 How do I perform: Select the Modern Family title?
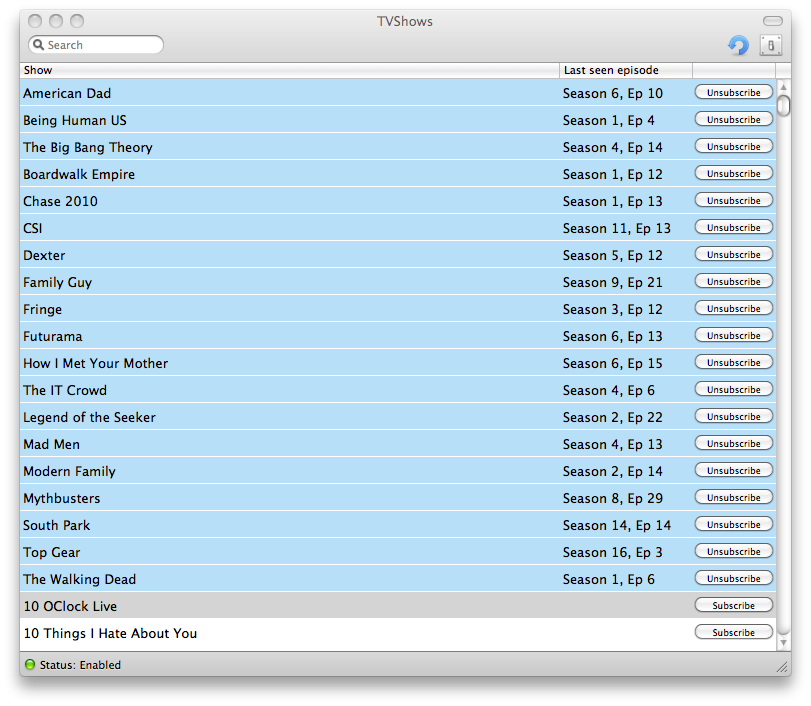tap(69, 471)
